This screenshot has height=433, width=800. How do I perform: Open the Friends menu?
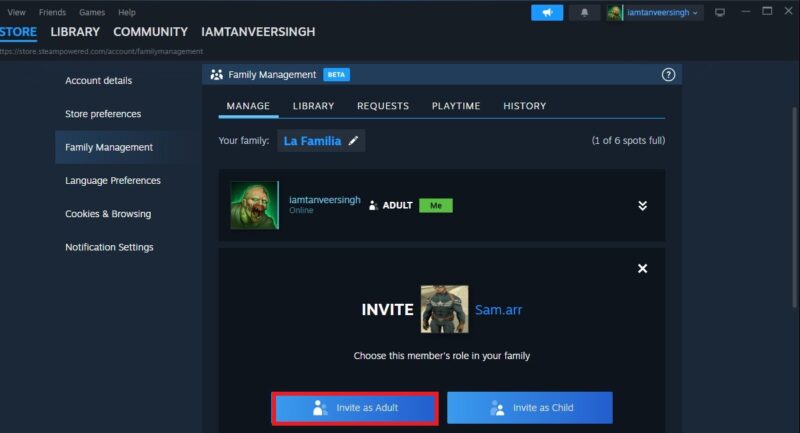(52, 12)
